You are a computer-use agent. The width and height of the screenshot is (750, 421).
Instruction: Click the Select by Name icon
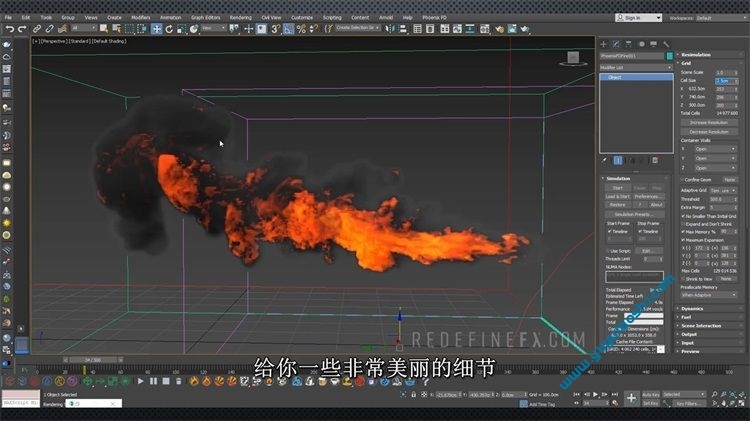[116, 29]
